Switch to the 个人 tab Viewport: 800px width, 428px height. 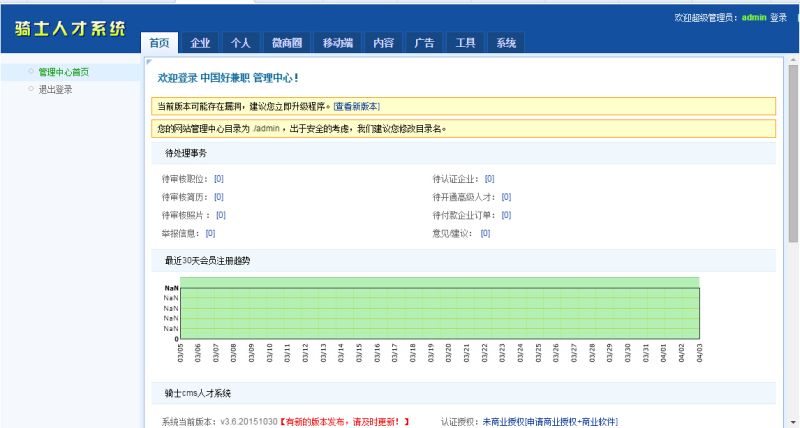coord(240,43)
